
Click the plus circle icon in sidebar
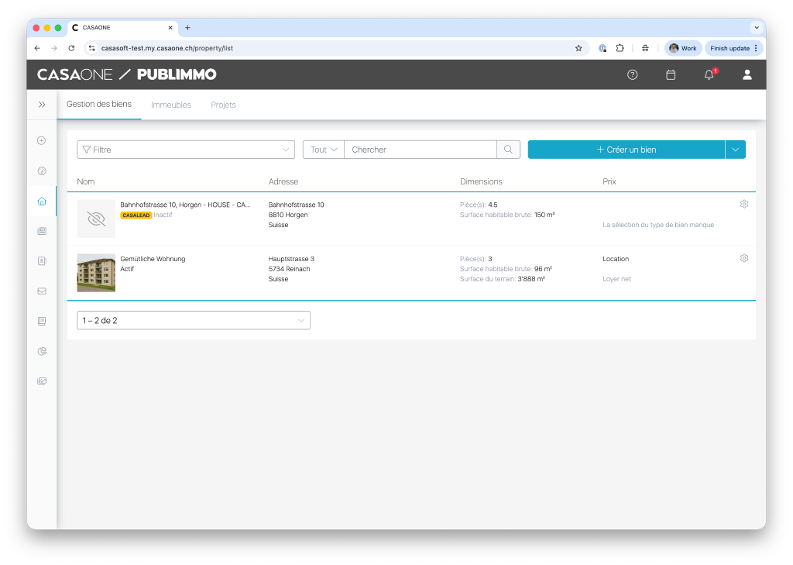(42, 141)
